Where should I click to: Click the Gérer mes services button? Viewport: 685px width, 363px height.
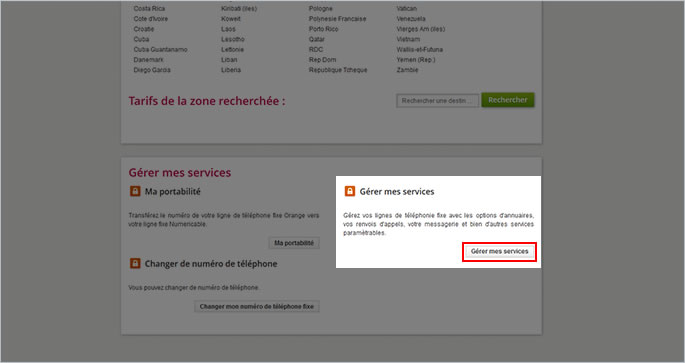click(499, 252)
